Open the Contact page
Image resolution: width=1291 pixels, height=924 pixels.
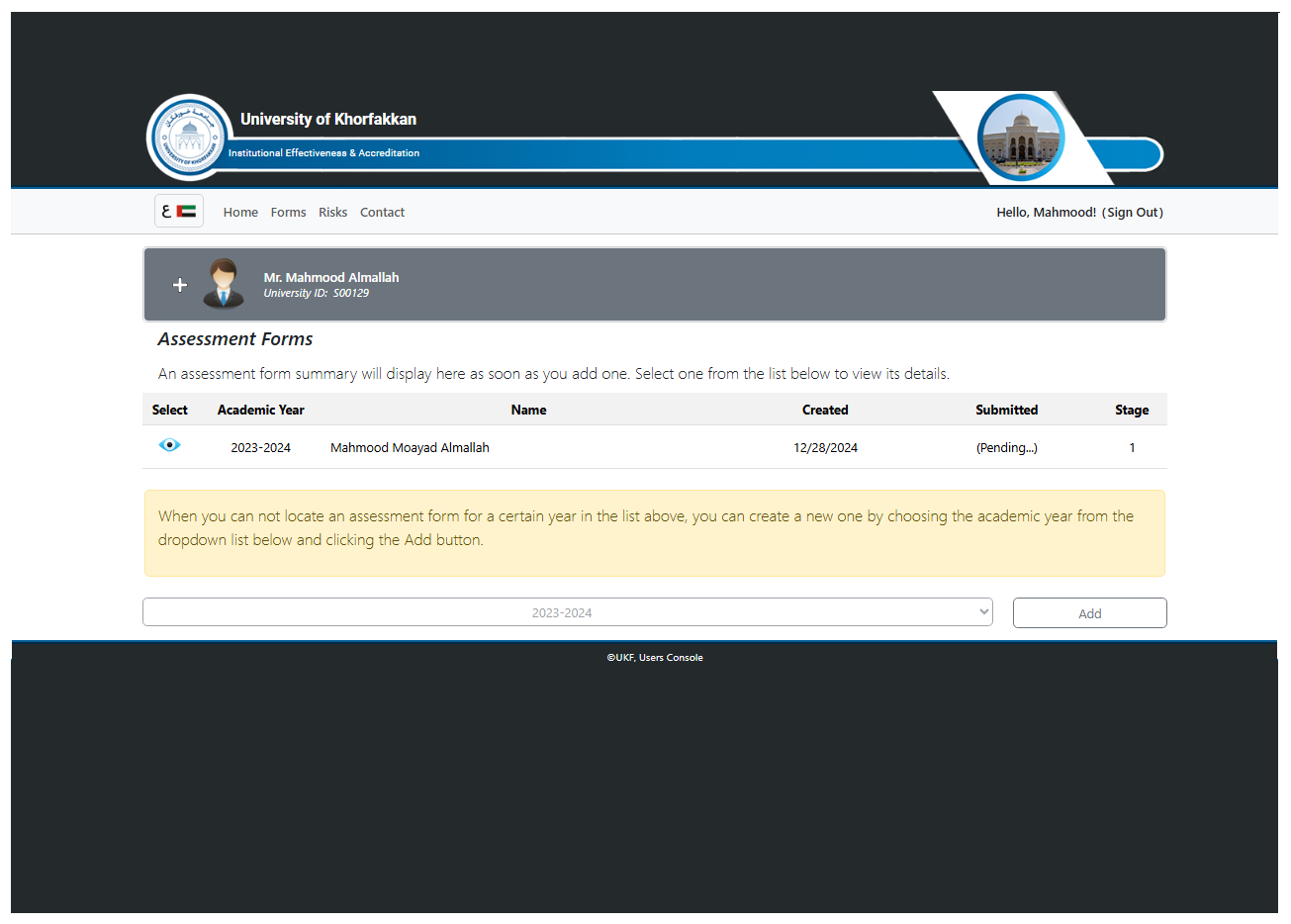[382, 213]
